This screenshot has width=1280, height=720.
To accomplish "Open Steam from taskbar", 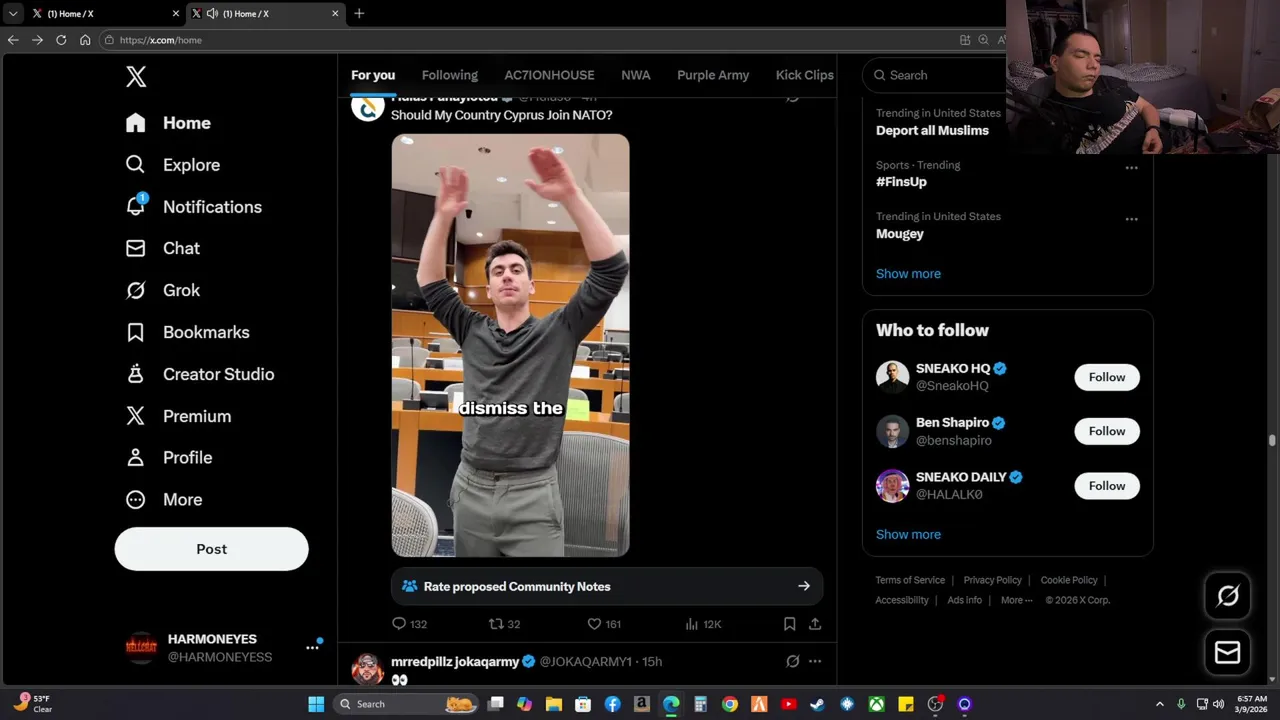I will 818,704.
